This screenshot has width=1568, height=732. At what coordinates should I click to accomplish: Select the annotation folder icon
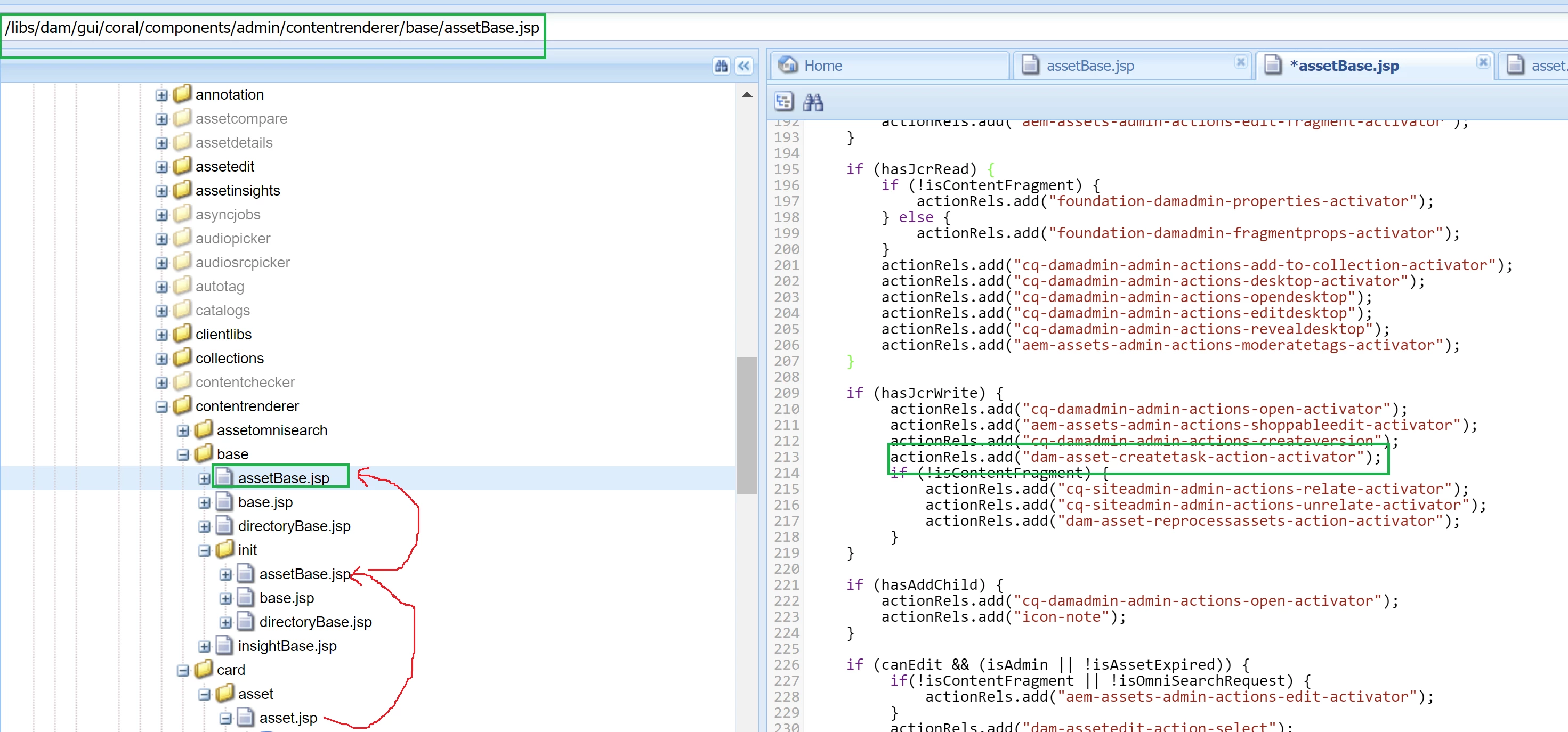pyautogui.click(x=182, y=94)
